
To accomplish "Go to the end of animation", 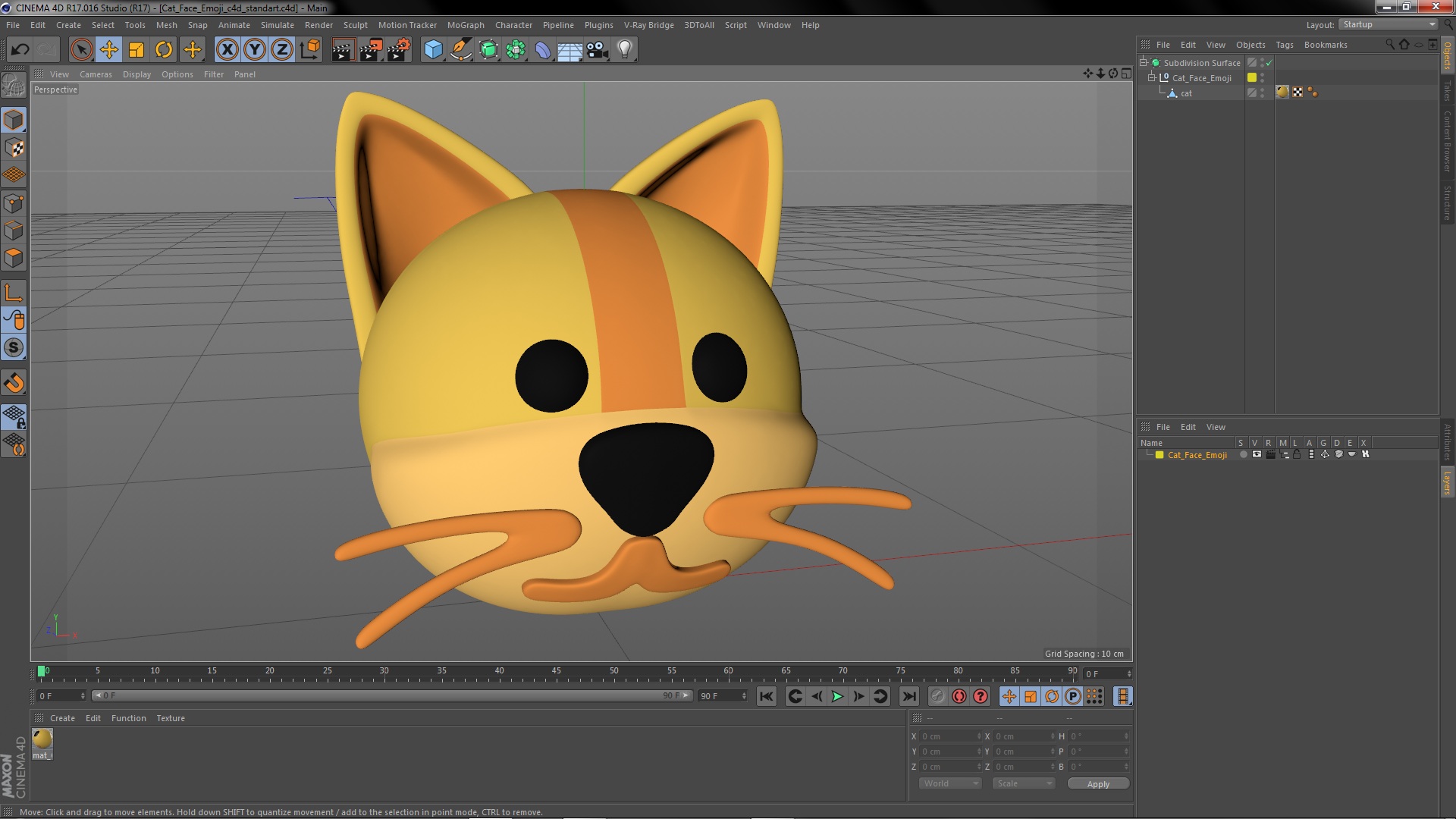I will pos(908,696).
